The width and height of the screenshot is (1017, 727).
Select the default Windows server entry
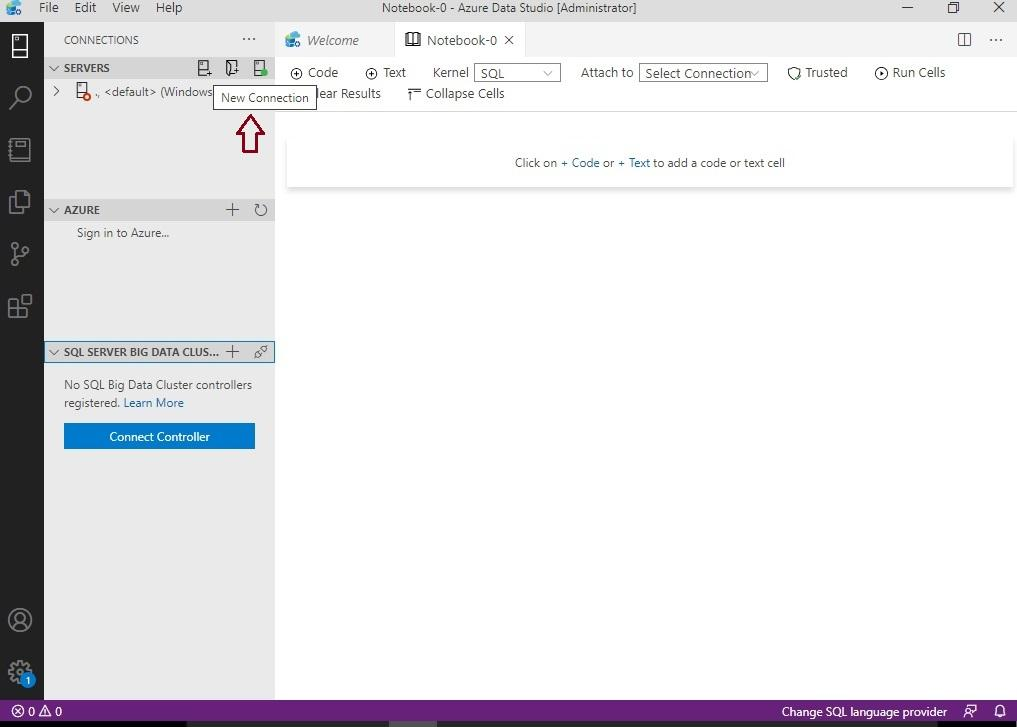tap(160, 91)
